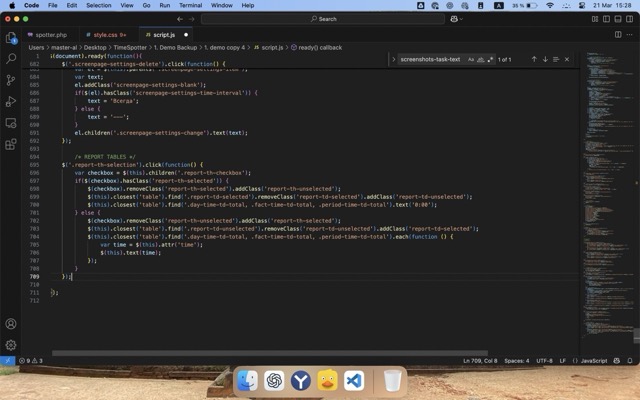Toggle Match Whole Word in find widget
Image resolution: width=640 pixels, height=400 pixels.
point(481,59)
